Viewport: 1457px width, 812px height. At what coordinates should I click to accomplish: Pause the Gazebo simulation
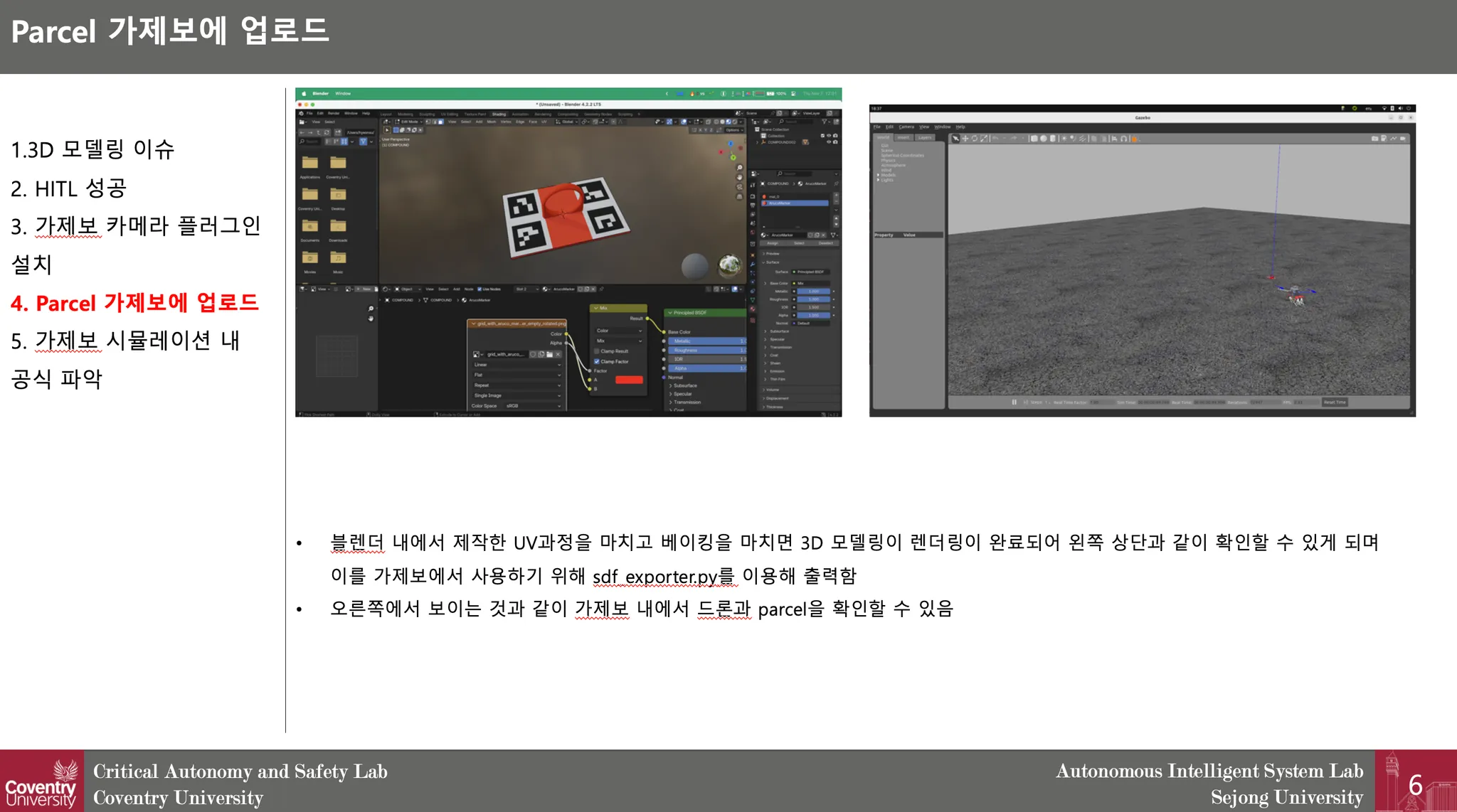(x=1014, y=402)
